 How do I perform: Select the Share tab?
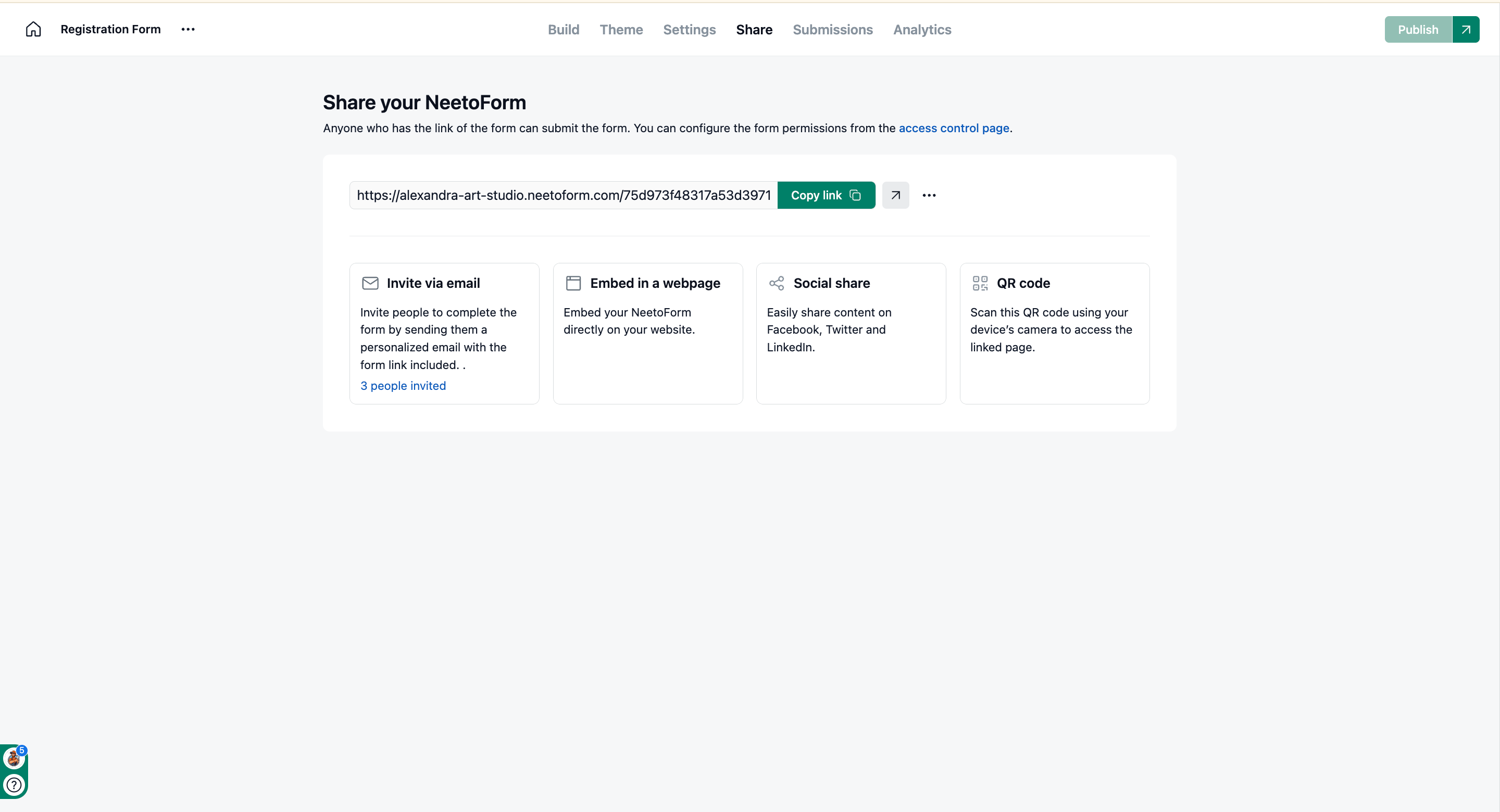tap(754, 29)
